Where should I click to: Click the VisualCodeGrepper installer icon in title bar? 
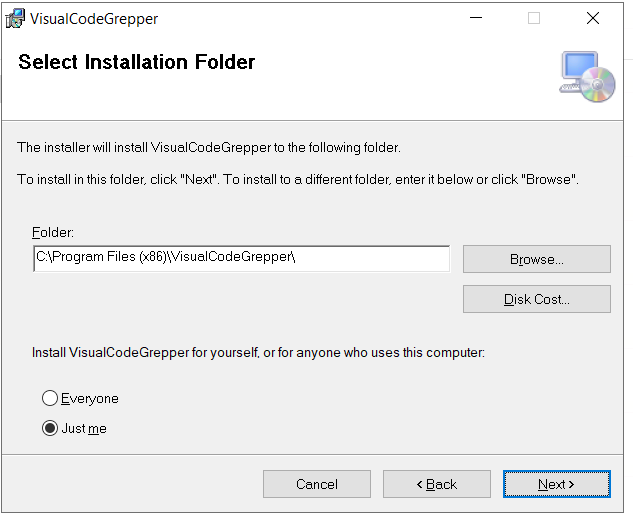(15, 19)
